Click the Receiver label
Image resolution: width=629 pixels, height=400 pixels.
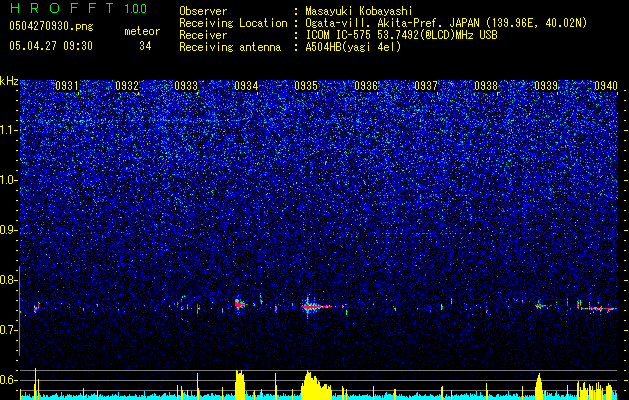pos(203,35)
